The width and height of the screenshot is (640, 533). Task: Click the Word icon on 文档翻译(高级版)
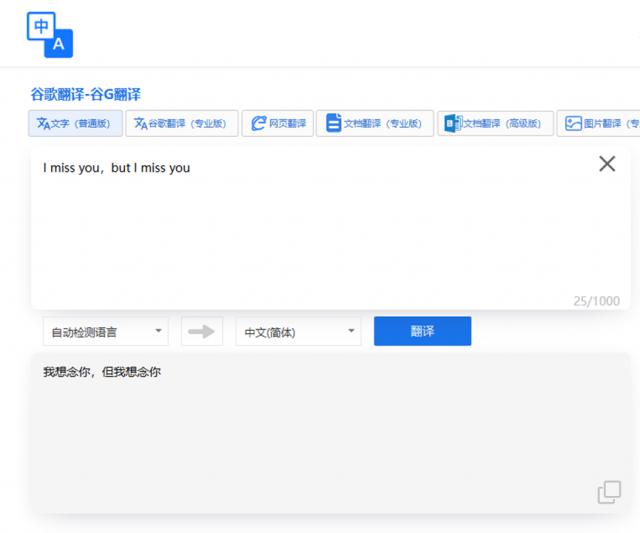pos(451,123)
